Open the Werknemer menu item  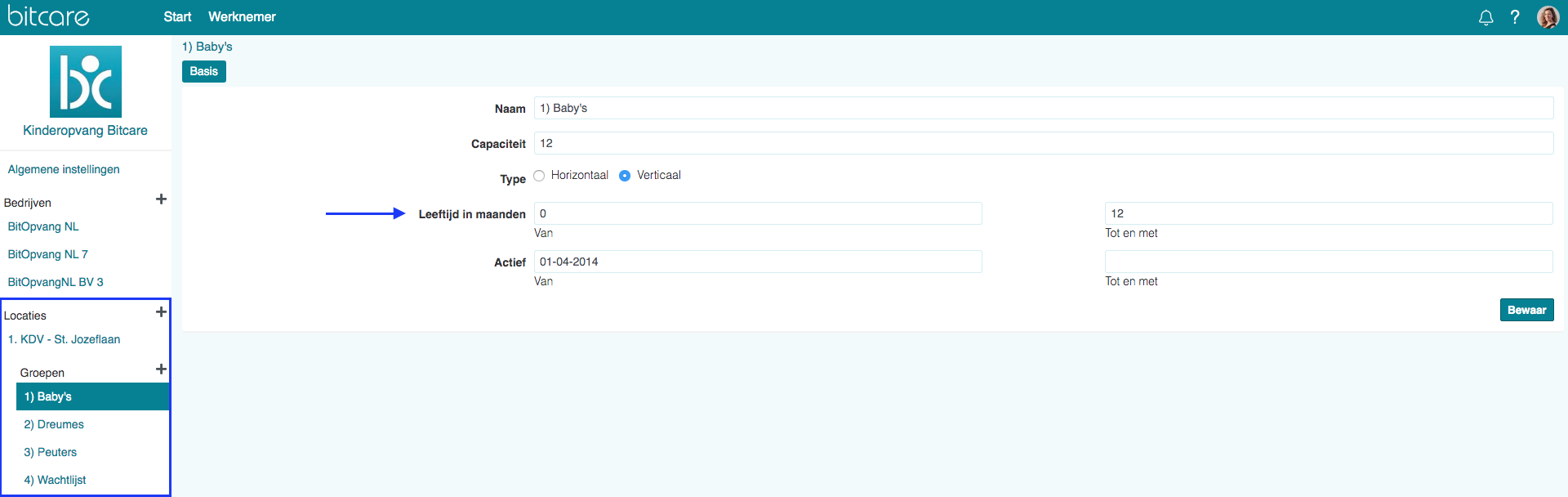pyautogui.click(x=242, y=17)
